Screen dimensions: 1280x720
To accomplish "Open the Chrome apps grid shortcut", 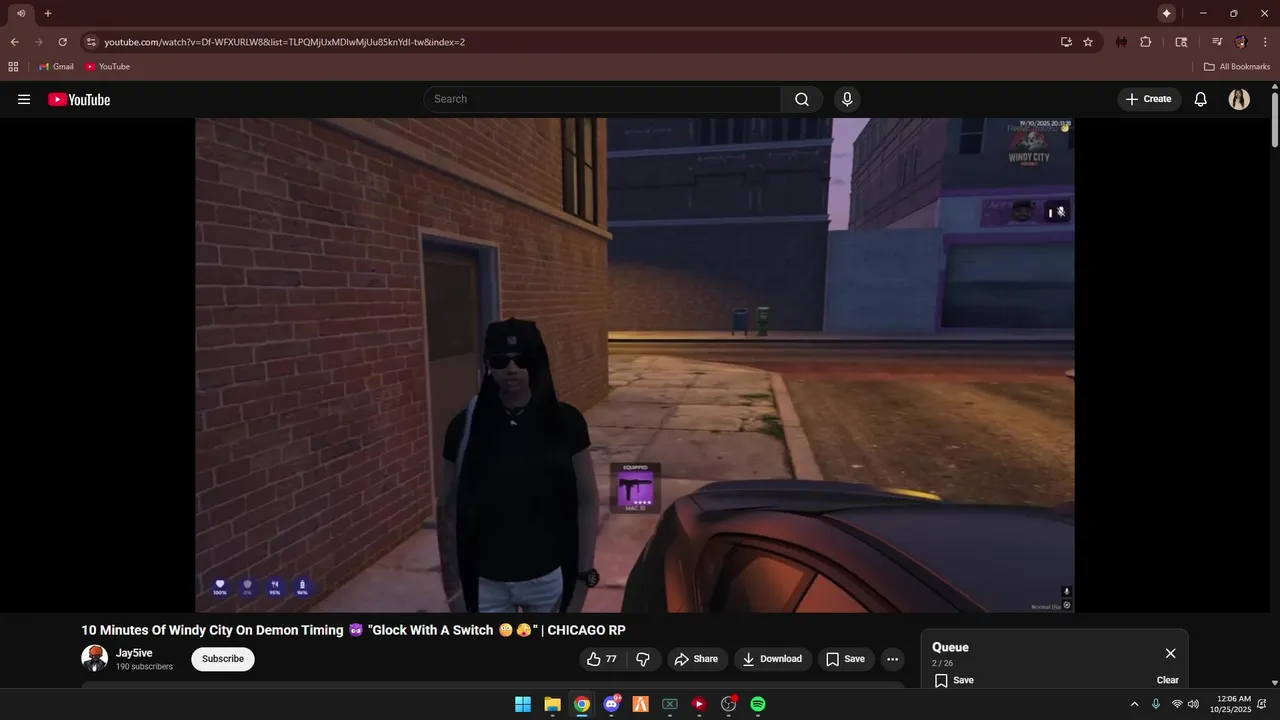I will pyautogui.click(x=13, y=67).
